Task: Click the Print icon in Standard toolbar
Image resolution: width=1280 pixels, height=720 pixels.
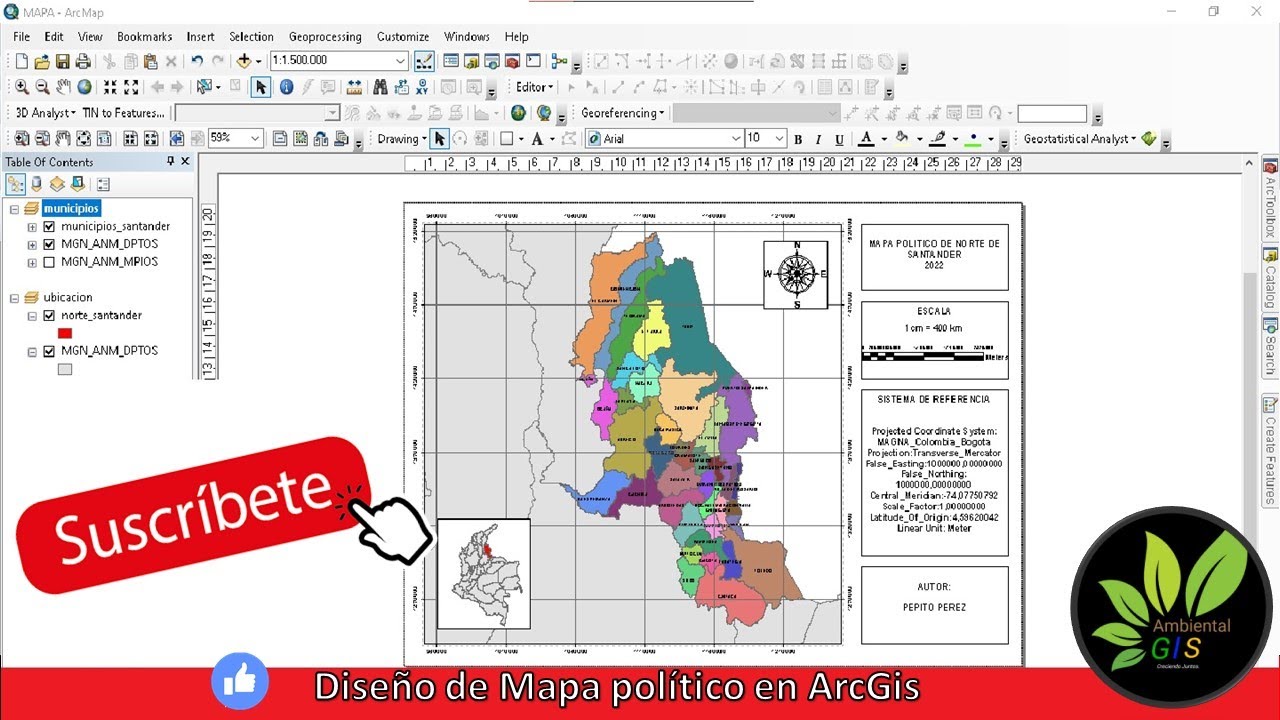Action: coord(83,61)
